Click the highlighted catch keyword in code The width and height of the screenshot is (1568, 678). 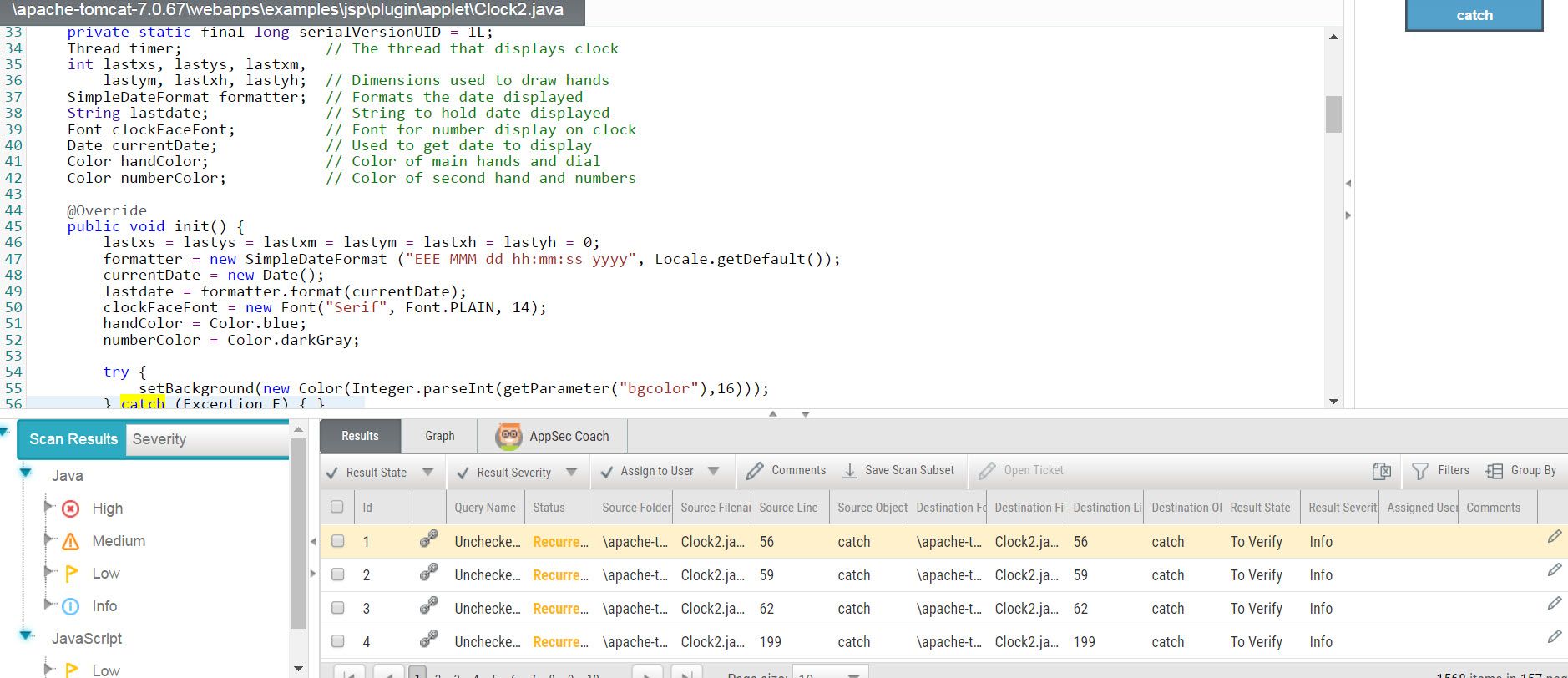tap(143, 402)
